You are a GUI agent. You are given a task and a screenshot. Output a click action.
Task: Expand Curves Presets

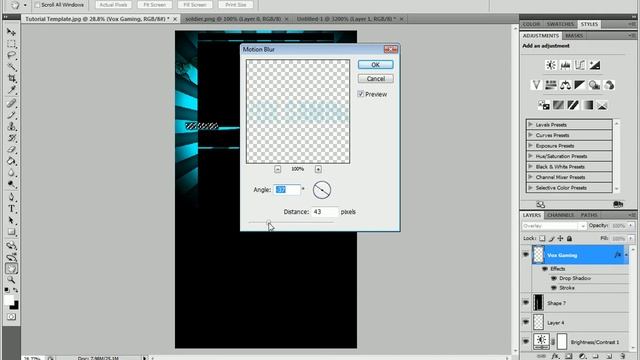[x=530, y=135]
